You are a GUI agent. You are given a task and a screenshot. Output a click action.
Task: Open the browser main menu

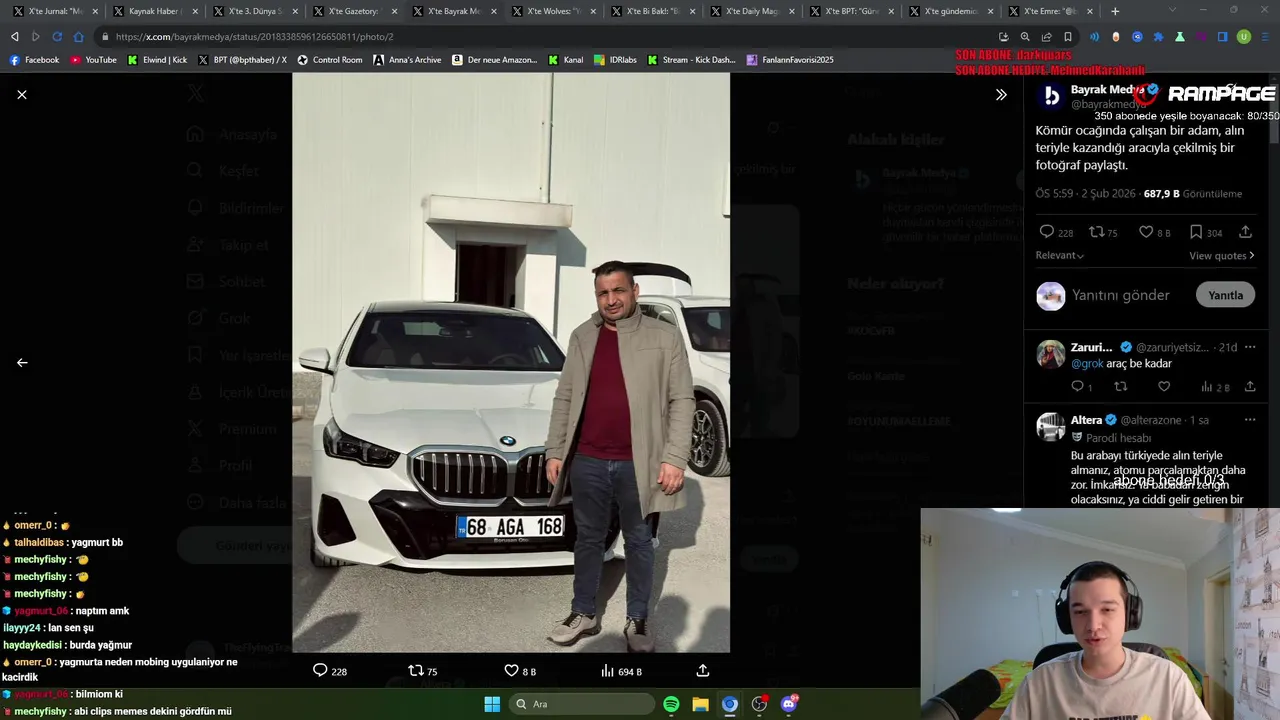coord(1266,36)
